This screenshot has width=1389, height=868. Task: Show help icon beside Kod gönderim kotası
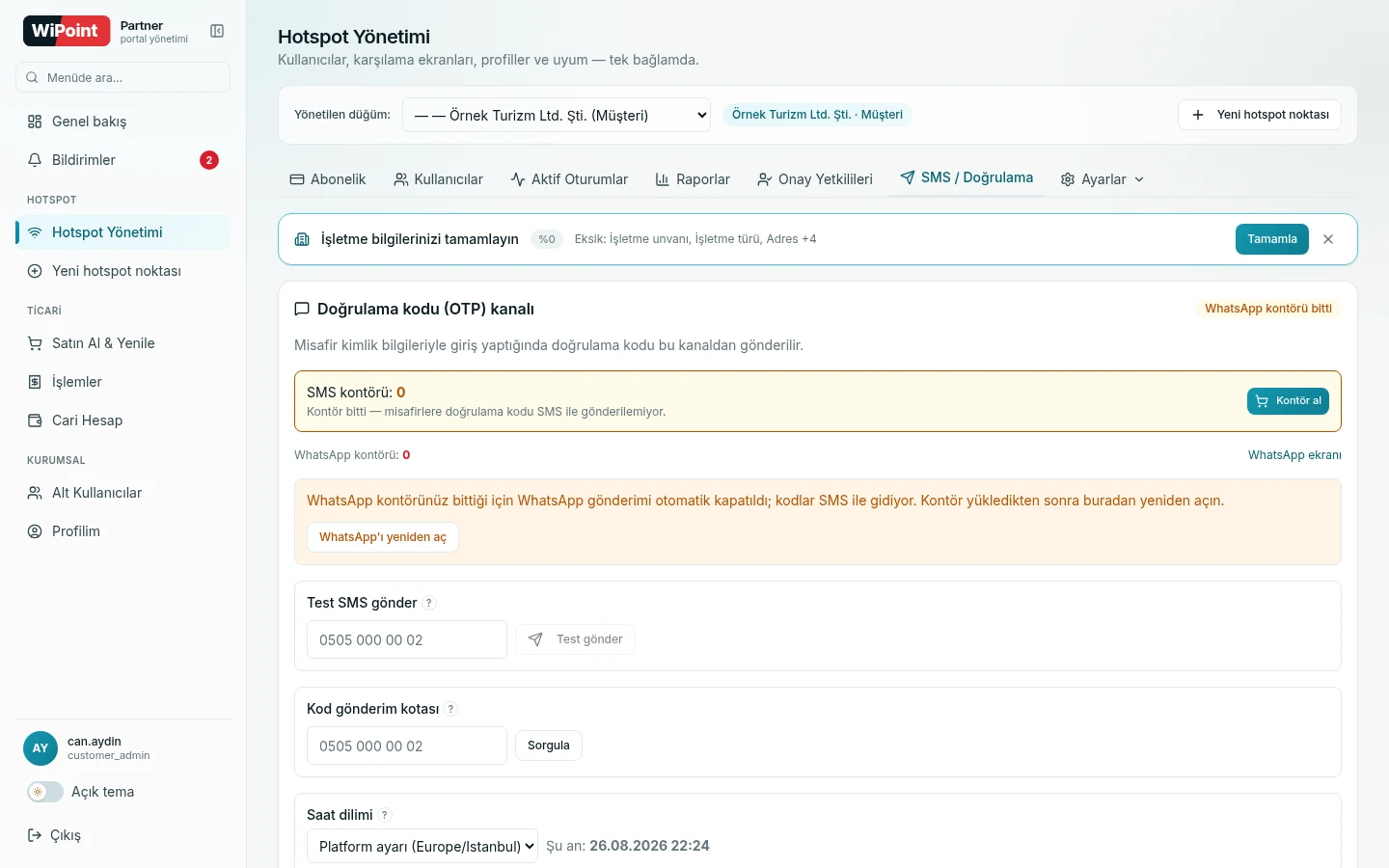coord(450,709)
